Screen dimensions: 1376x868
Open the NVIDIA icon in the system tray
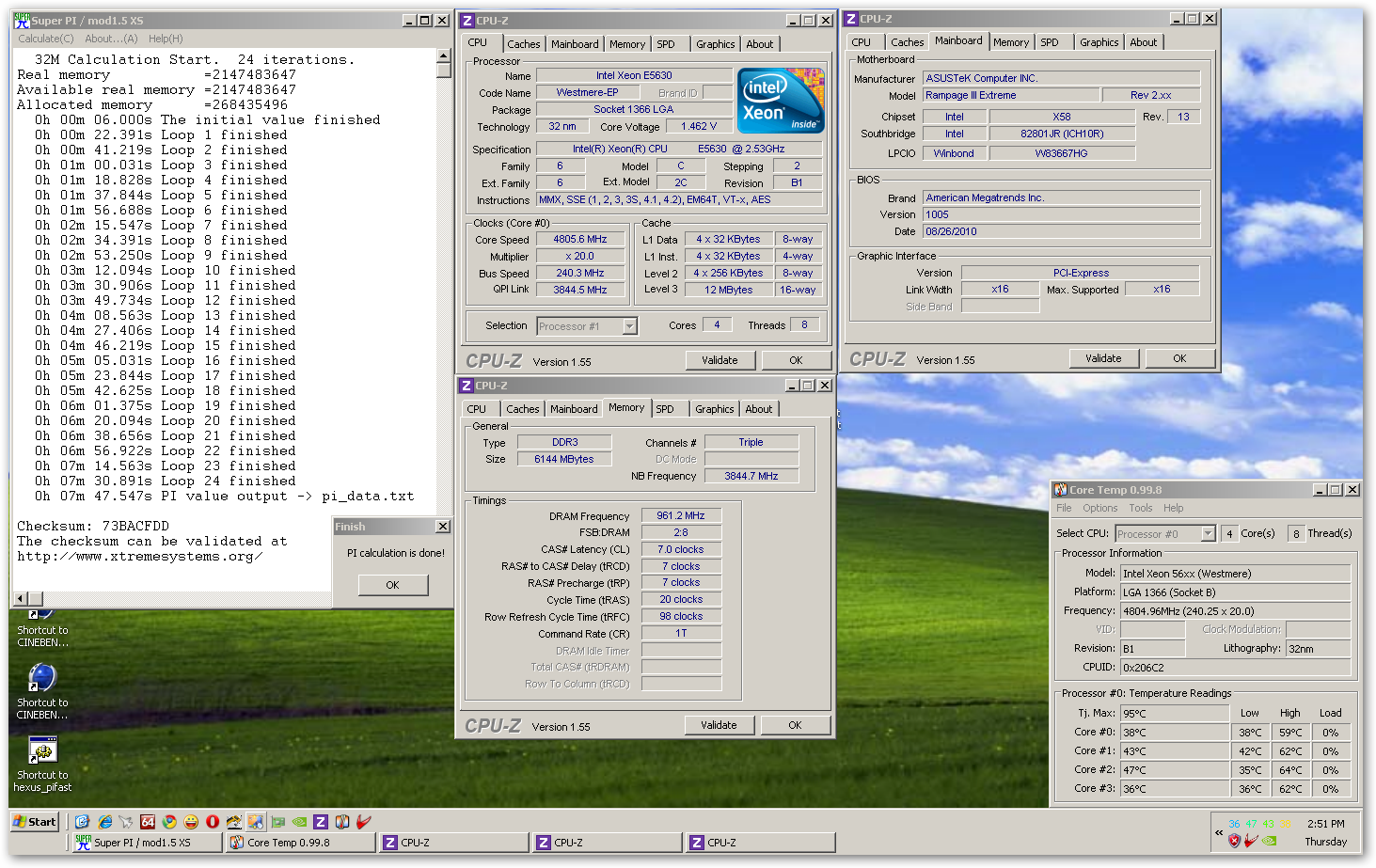pyautogui.click(x=1269, y=841)
